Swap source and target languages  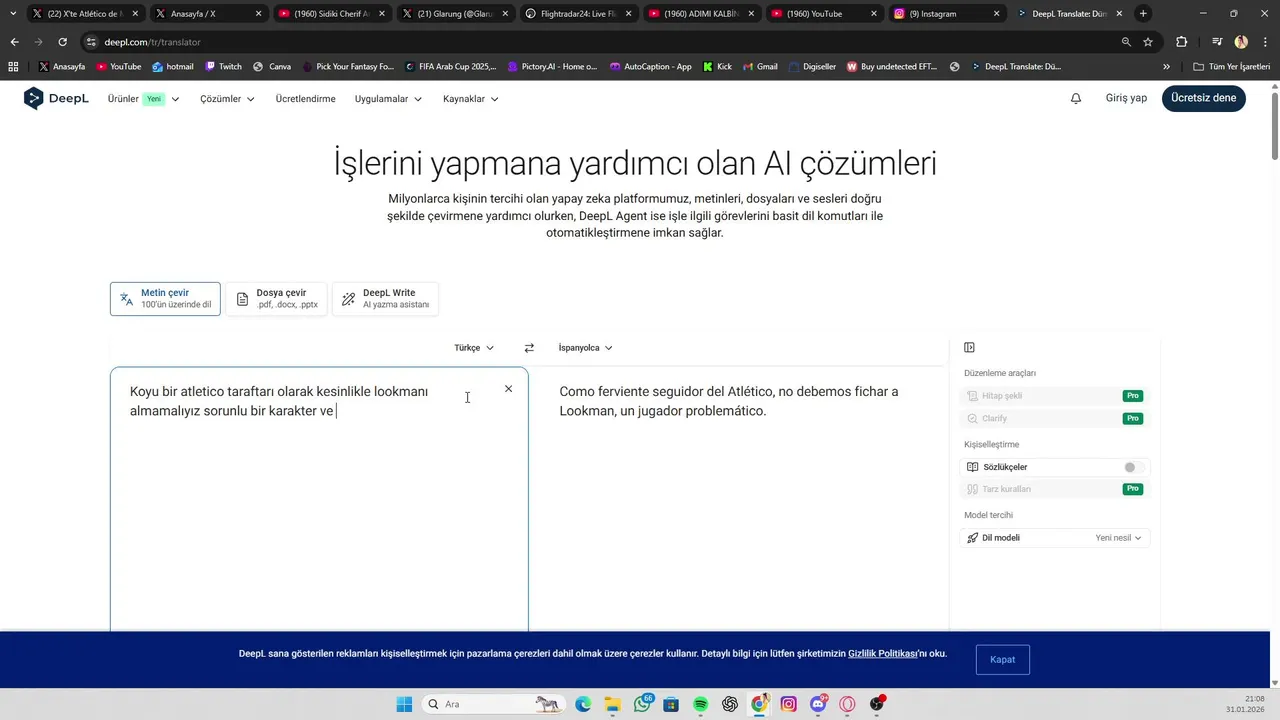pos(529,348)
